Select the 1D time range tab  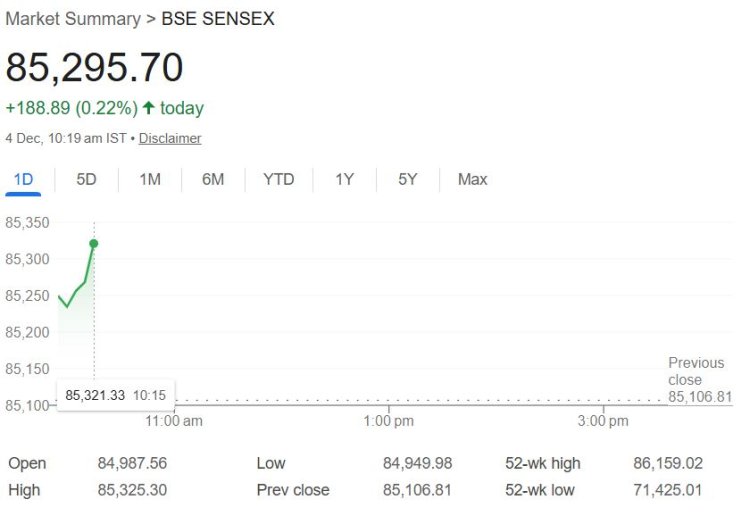[x=23, y=179]
